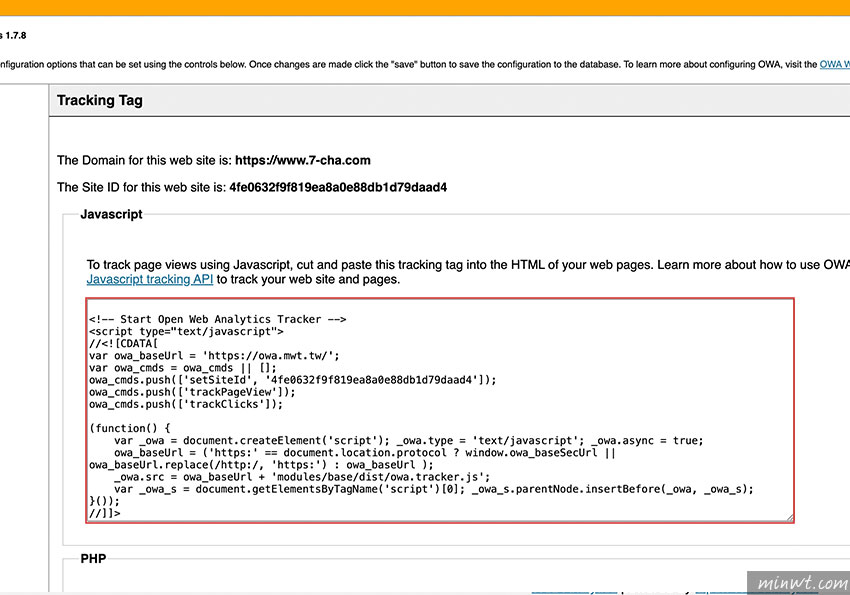This screenshot has width=850, height=595.
Task: Click the Site ID value 4fe0632f9f819ea8a0e88db1d79daad4 above Javascript
Action: click(338, 187)
